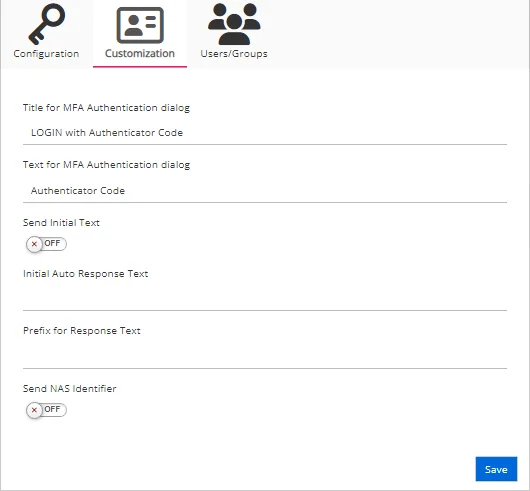Click the "Title for MFA Authentication dialog" label
The width and height of the screenshot is (530, 491).
coord(106,108)
